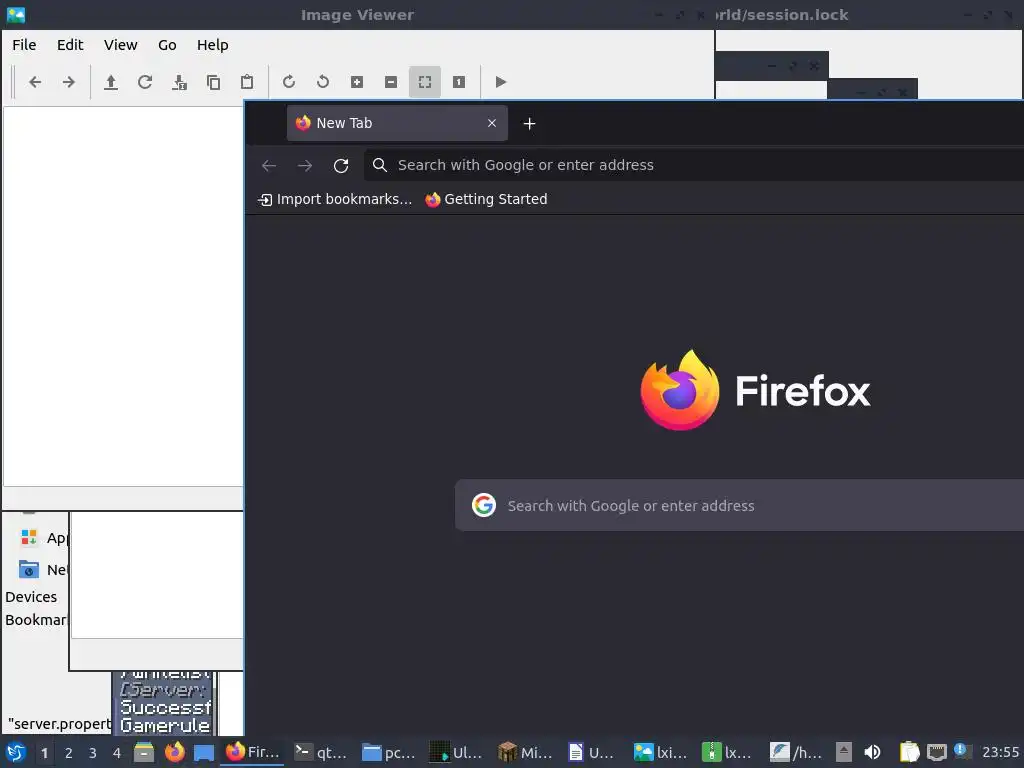Open the Help menu in Image Viewer
Screen dimensions: 1024x768
212,45
